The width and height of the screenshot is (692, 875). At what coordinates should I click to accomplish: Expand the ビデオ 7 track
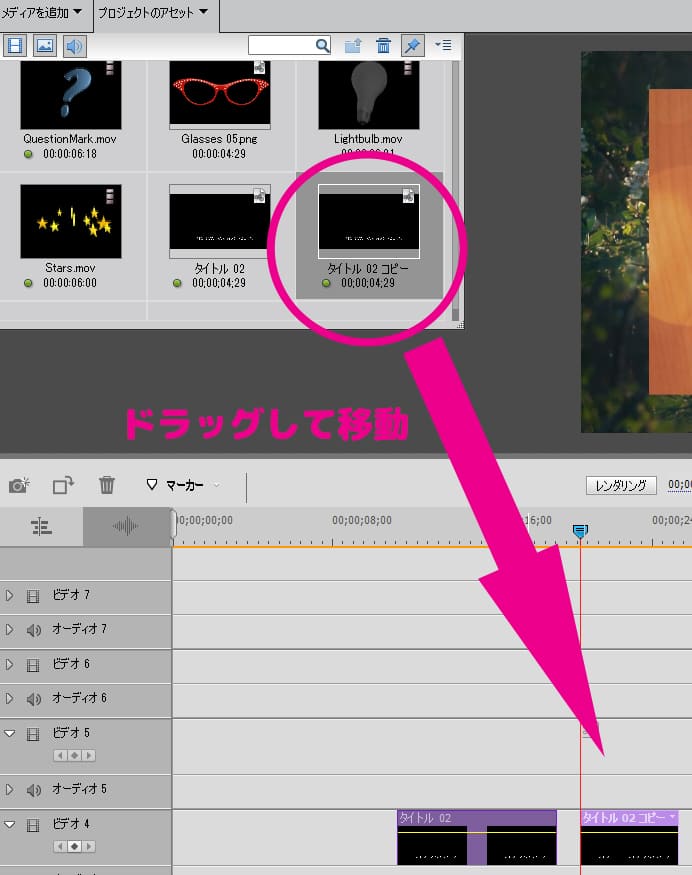[x=10, y=595]
